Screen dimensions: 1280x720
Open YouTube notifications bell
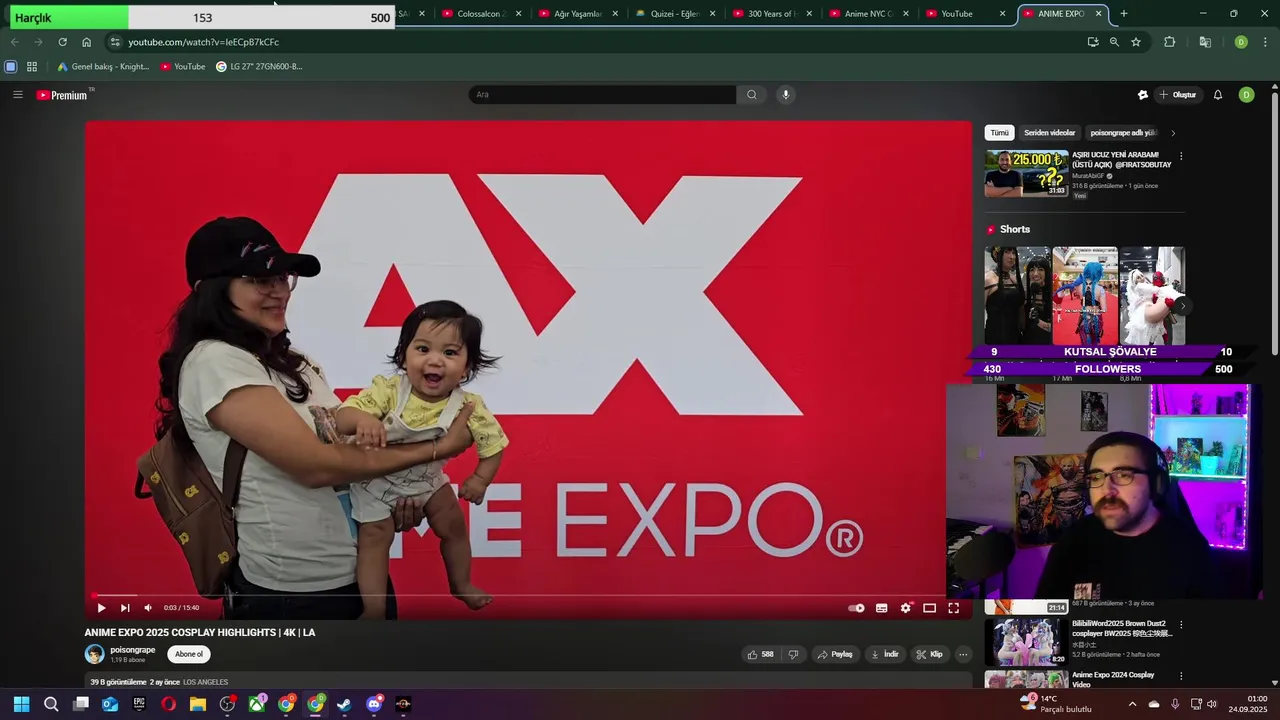(1218, 95)
